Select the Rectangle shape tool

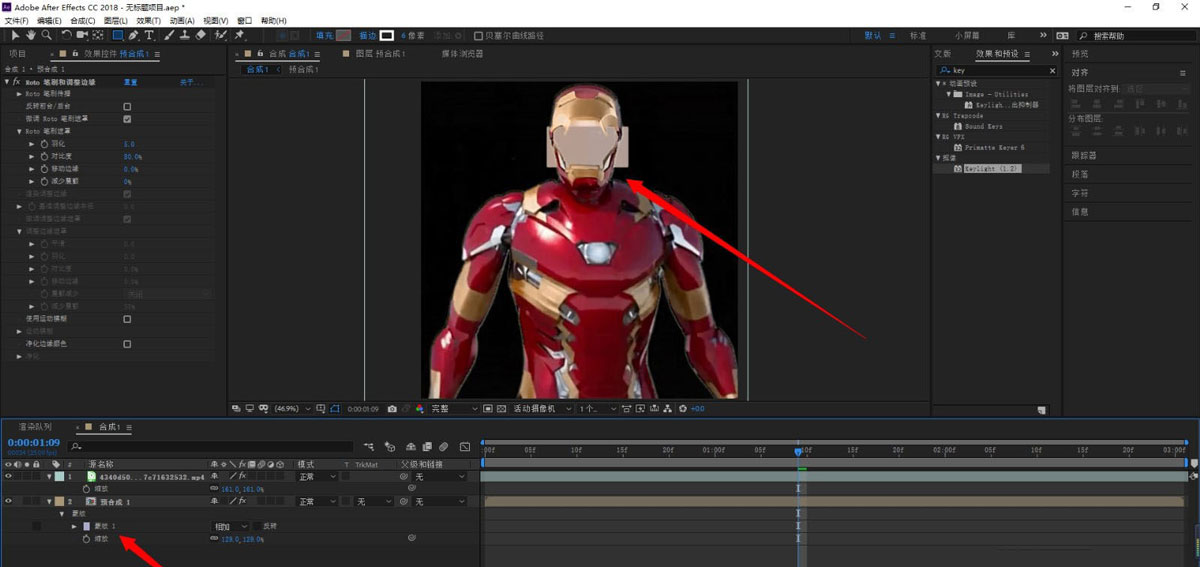coord(118,35)
